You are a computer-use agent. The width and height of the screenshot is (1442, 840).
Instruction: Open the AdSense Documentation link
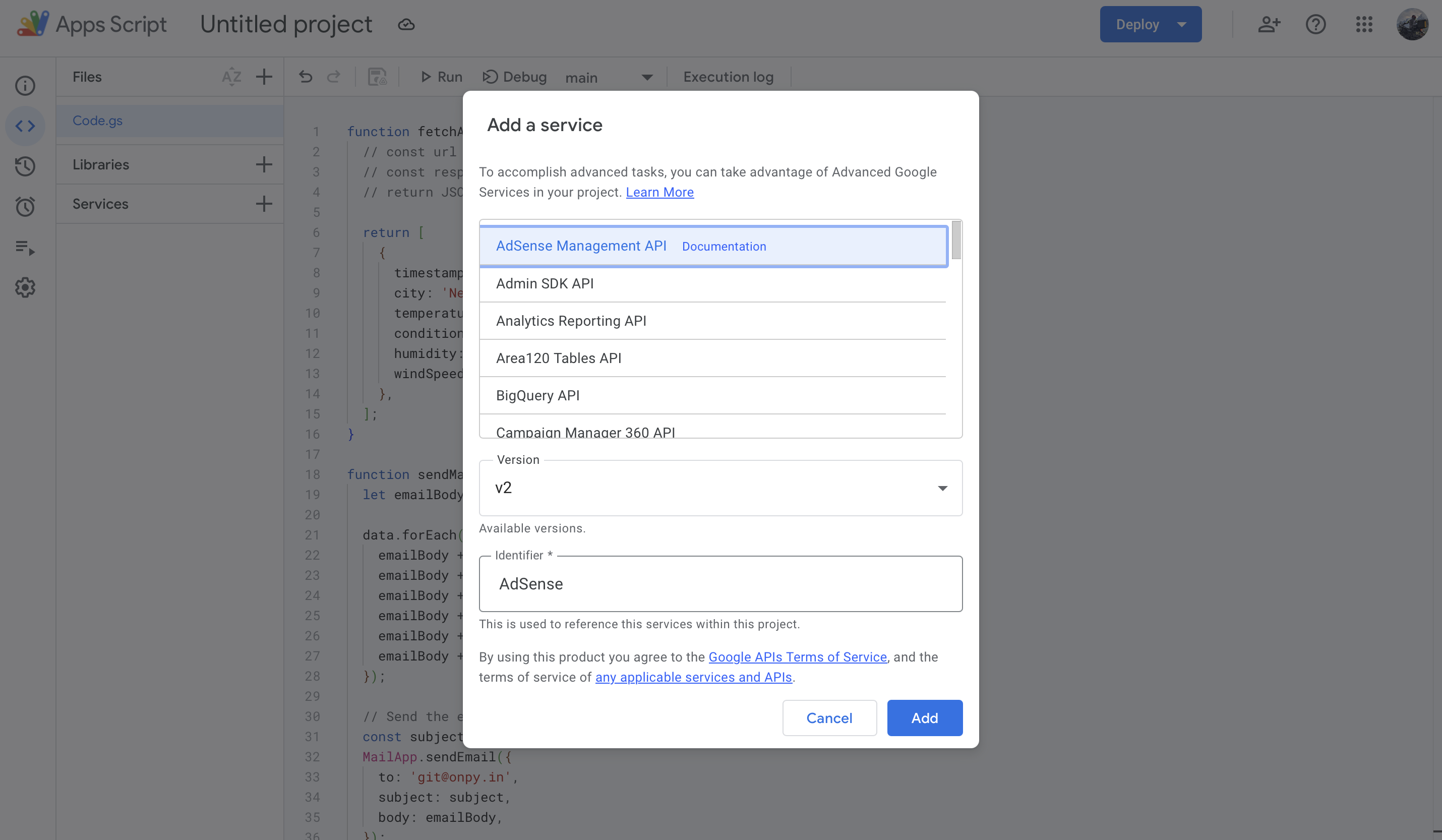[x=724, y=247]
